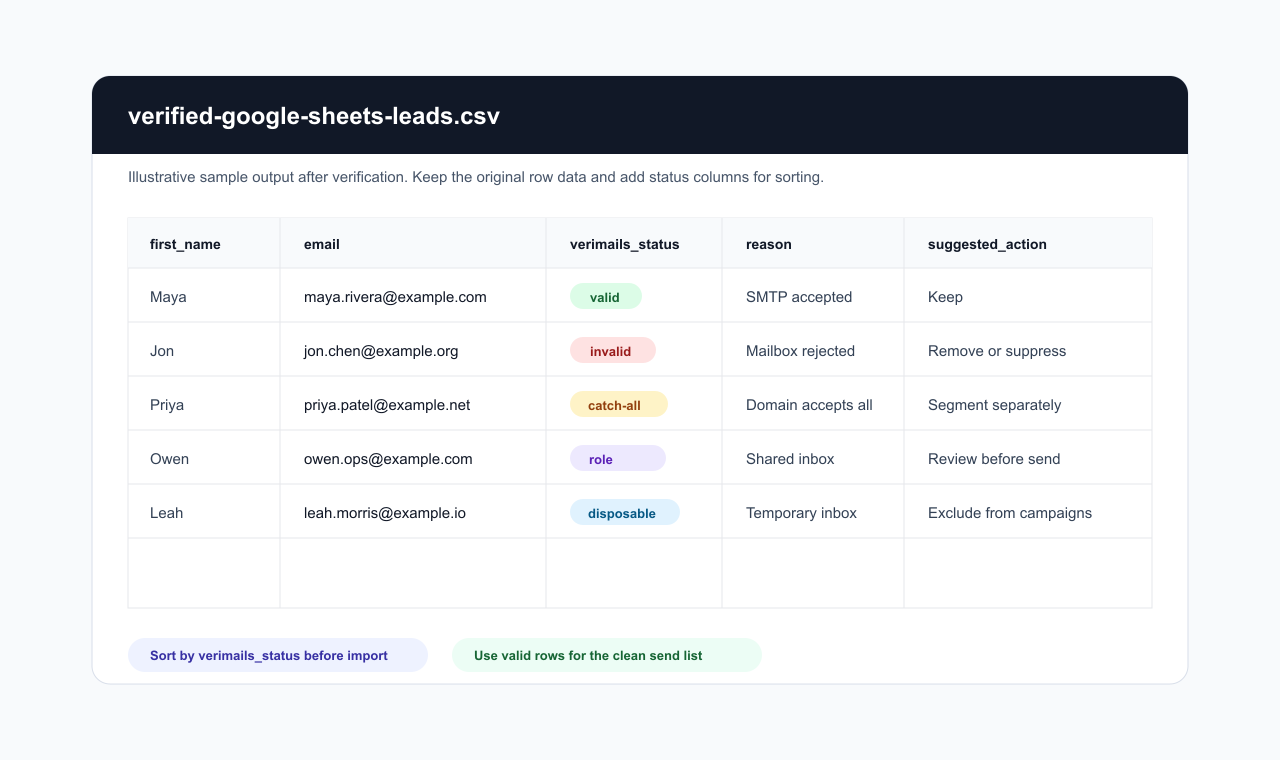Click the Leah name cell
This screenshot has width=1280, height=760.
(204, 512)
